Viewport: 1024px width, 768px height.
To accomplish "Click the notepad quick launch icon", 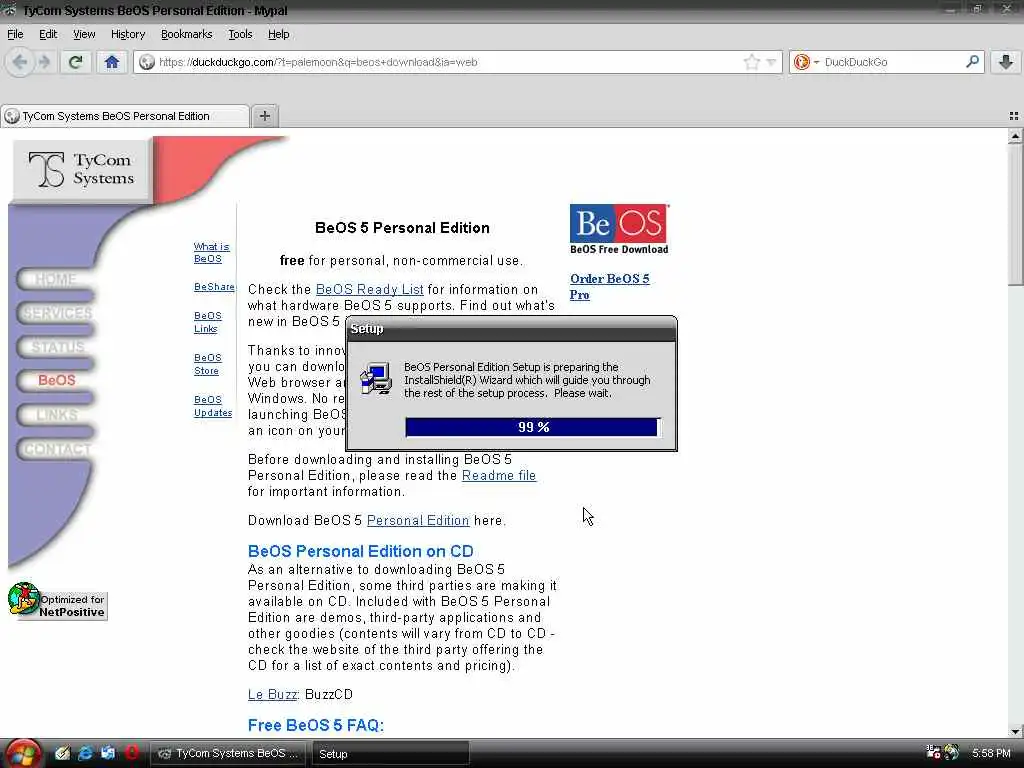I will tap(63, 753).
